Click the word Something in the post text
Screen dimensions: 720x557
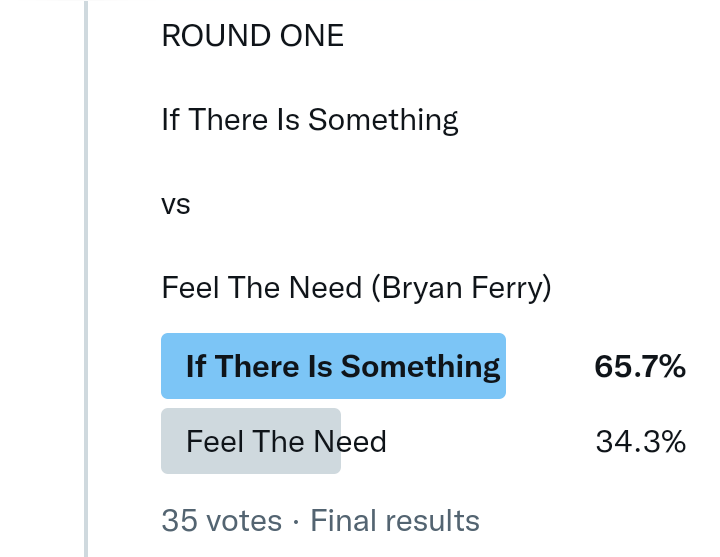[384, 120]
